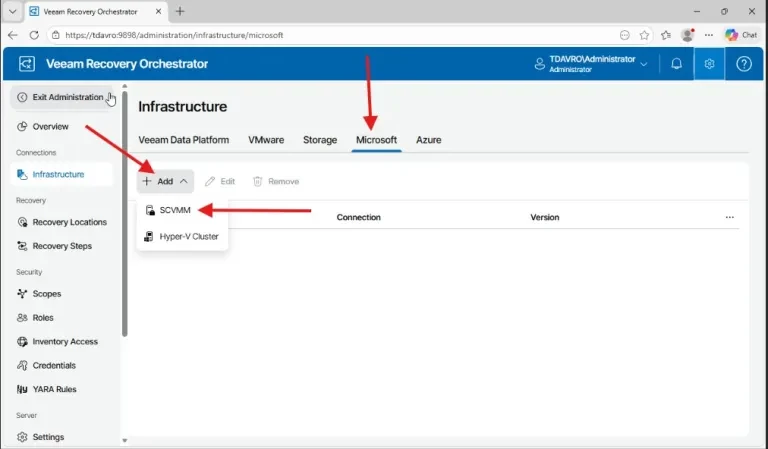Image resolution: width=768 pixels, height=449 pixels.
Task: Click the Edit pencil icon
Action: tap(210, 181)
